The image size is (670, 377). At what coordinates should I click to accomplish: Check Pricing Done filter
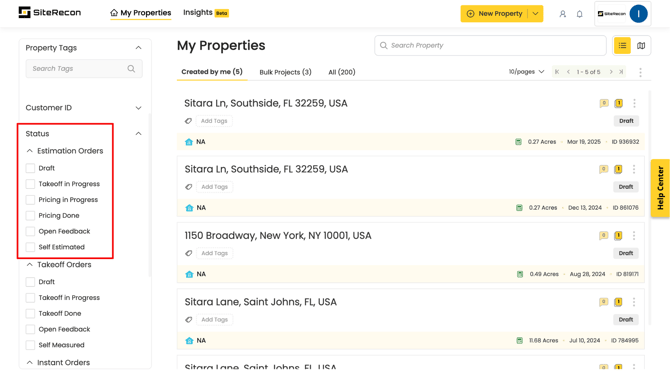coord(30,215)
